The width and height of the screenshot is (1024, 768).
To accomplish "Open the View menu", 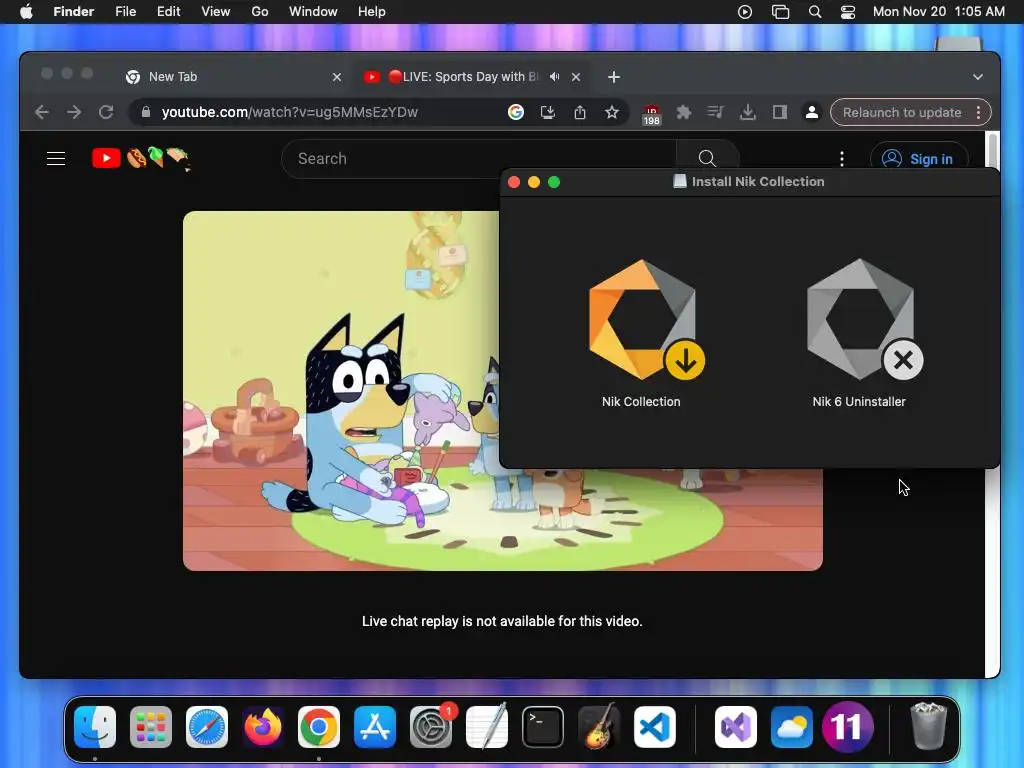I will 216,12.
